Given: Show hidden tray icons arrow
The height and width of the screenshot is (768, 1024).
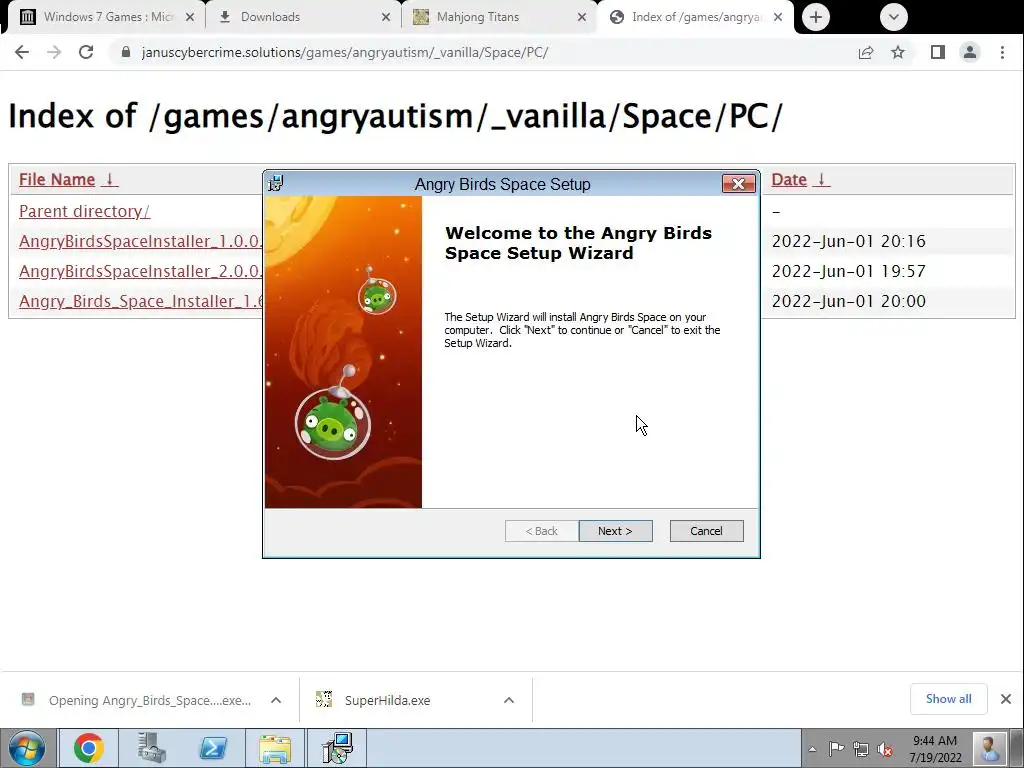Looking at the screenshot, I should pos(812,749).
